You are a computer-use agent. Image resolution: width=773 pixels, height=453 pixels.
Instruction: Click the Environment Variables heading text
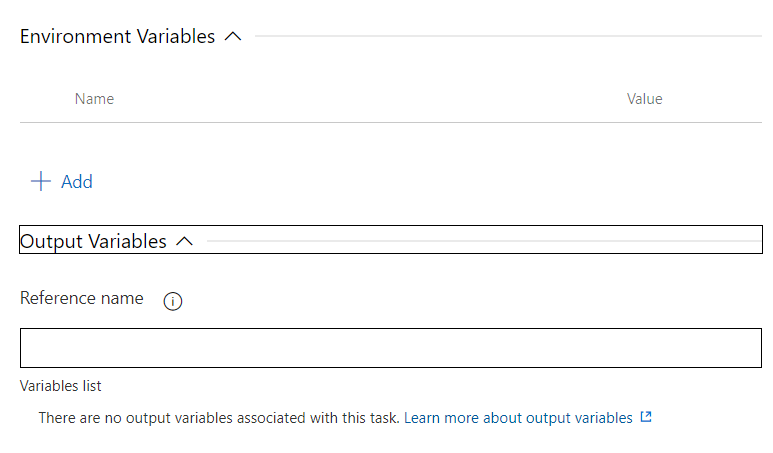(x=117, y=37)
